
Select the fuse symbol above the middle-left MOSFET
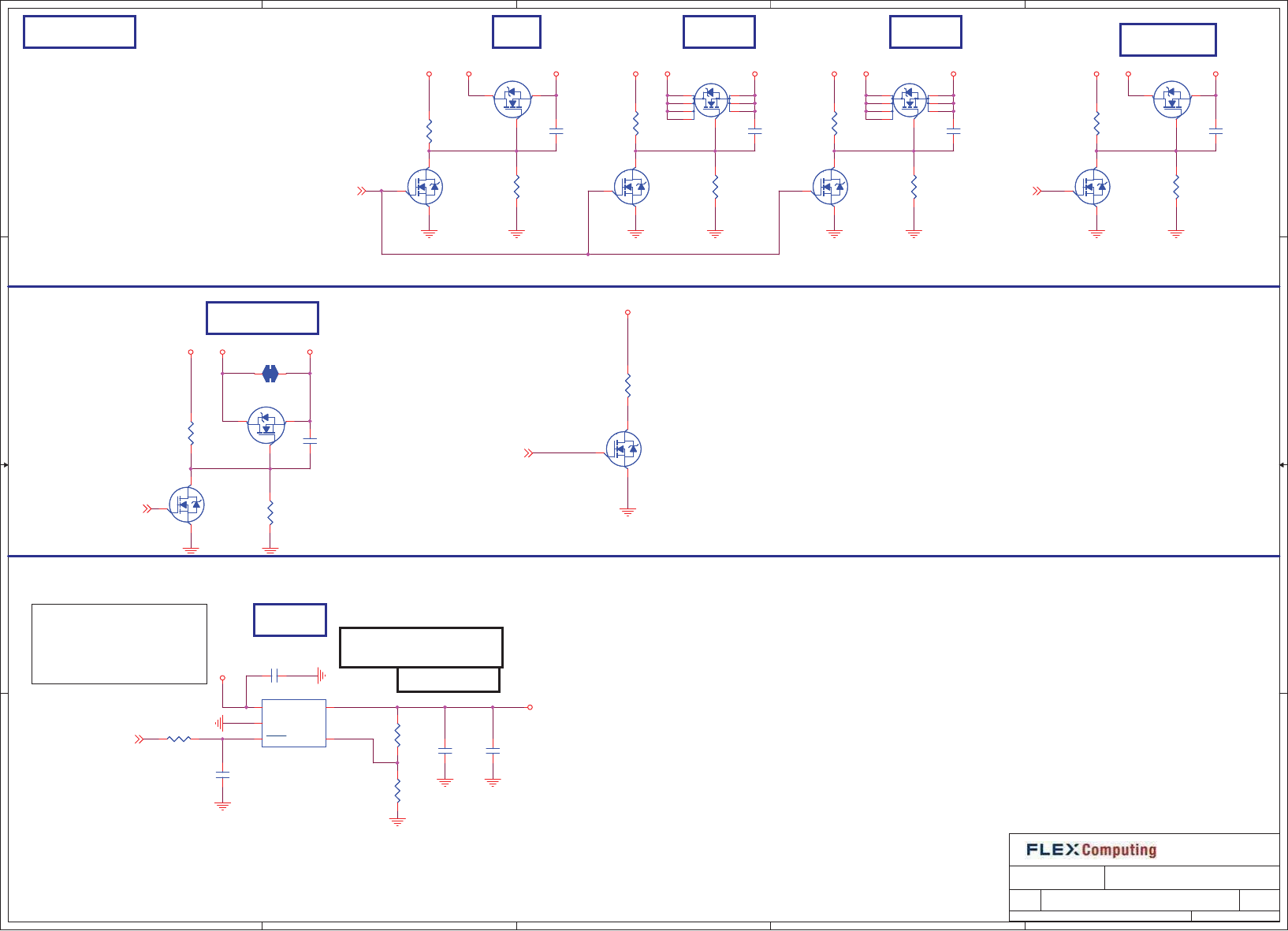tap(270, 374)
